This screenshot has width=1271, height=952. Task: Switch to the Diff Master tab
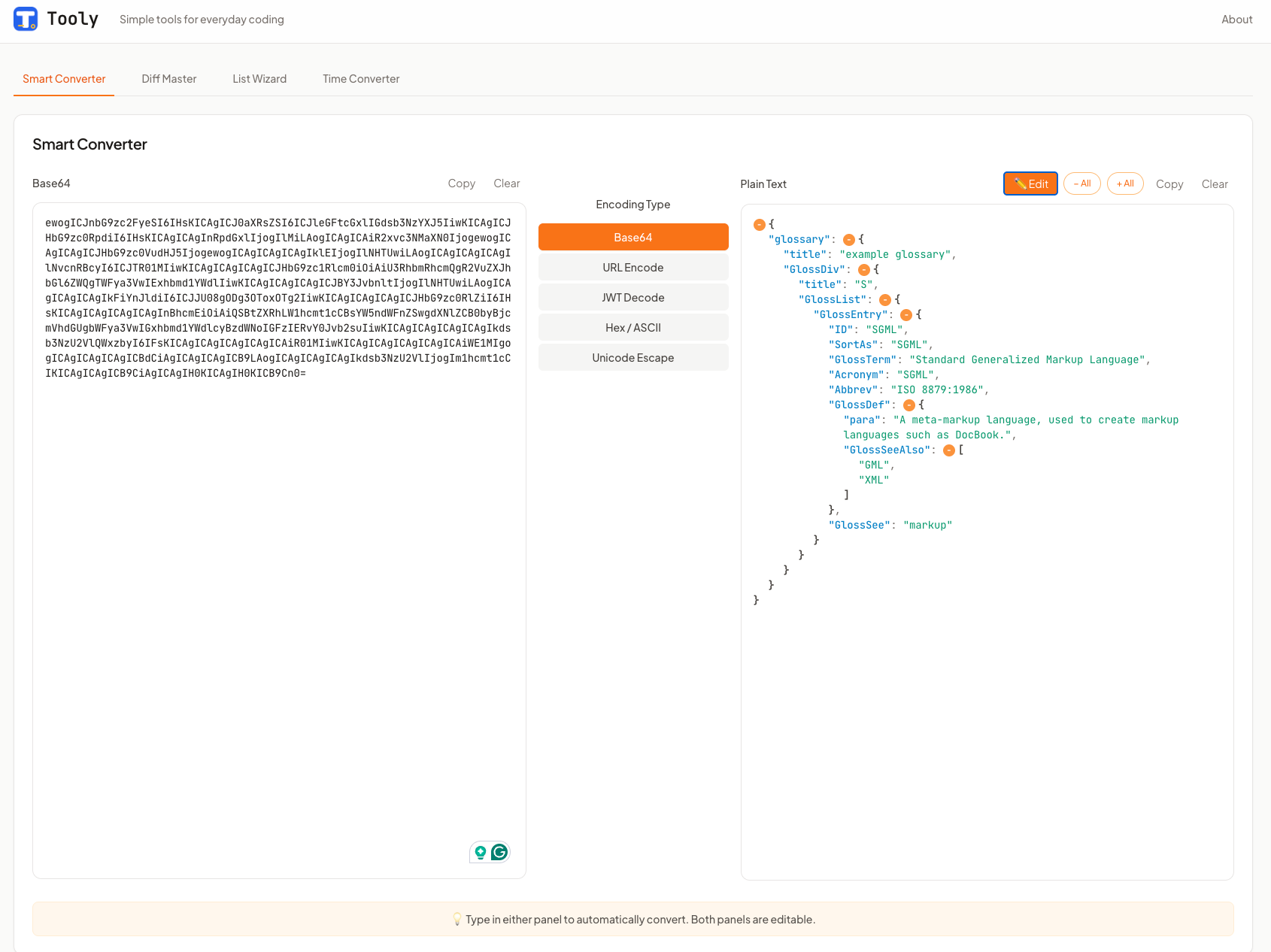click(169, 79)
